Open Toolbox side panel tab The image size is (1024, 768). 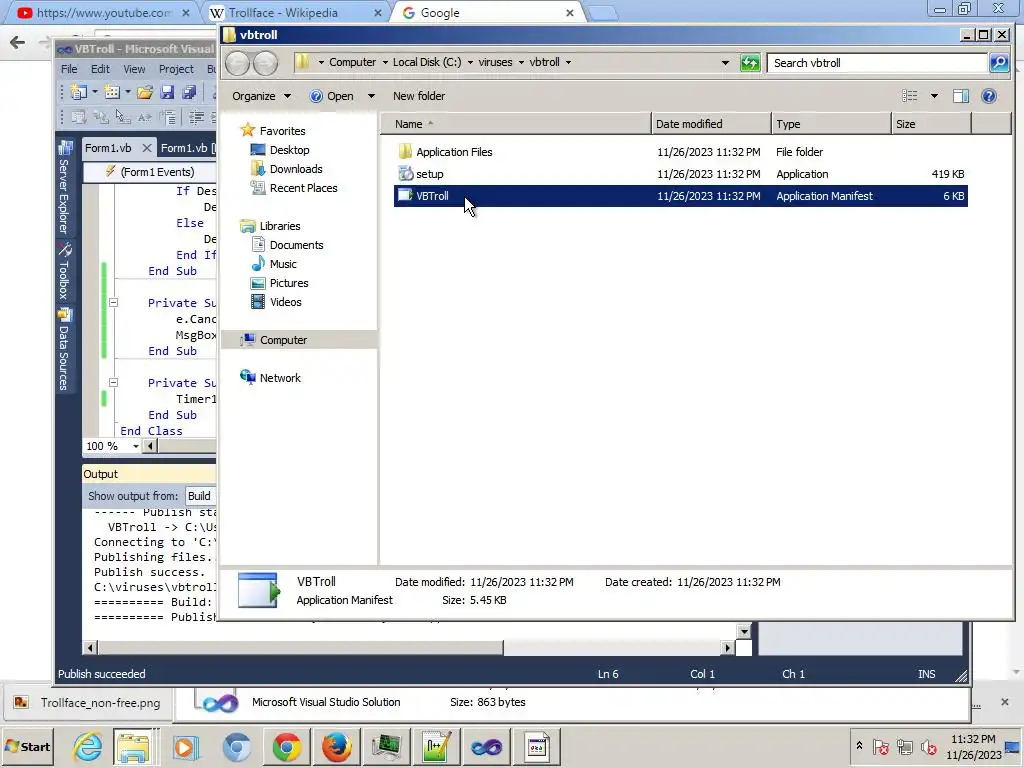point(64,270)
